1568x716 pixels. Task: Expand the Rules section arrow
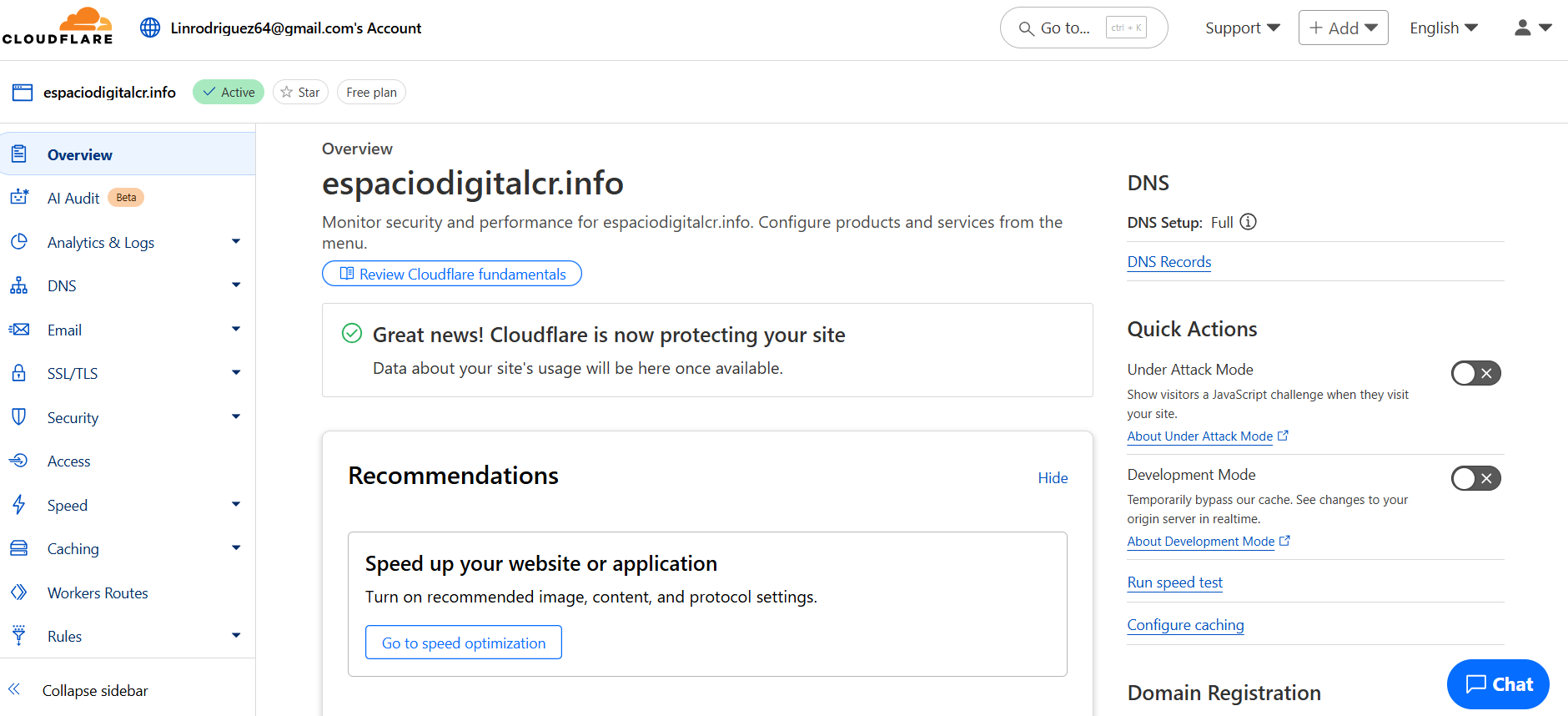point(236,635)
